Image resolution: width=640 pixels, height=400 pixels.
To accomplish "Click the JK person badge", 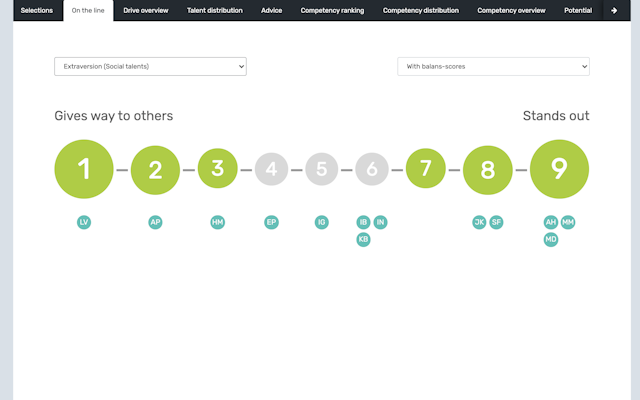I will (479, 222).
